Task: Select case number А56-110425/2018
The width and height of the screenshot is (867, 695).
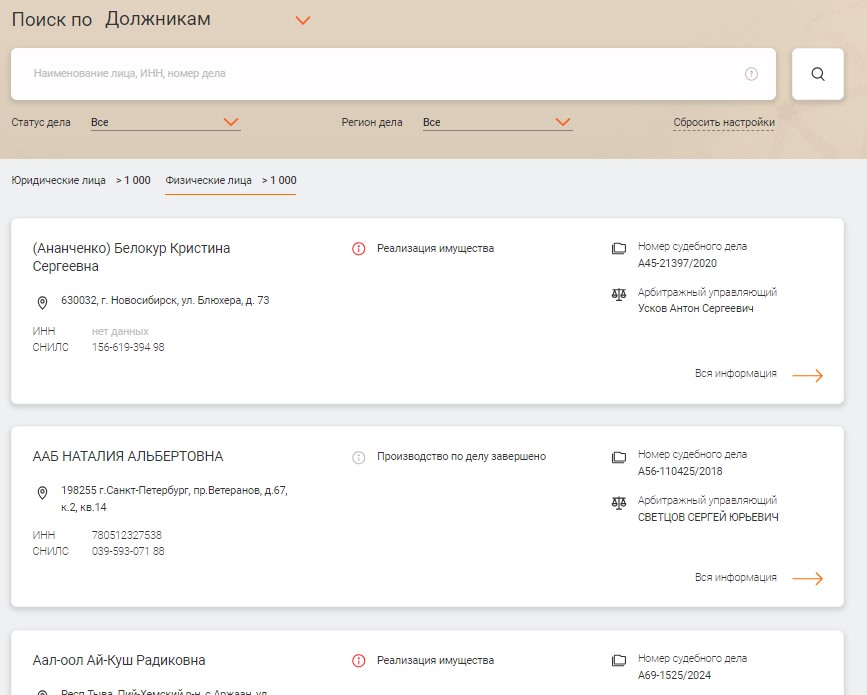Action: [x=680, y=471]
